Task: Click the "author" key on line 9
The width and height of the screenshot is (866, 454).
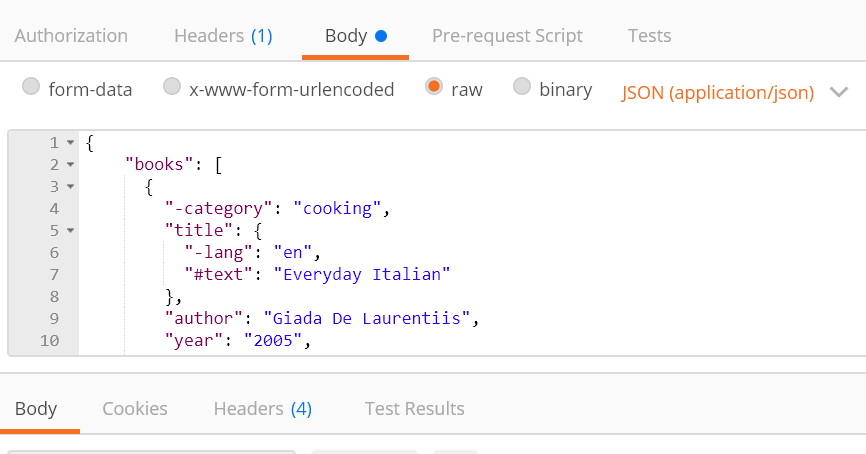Action: (x=204, y=319)
